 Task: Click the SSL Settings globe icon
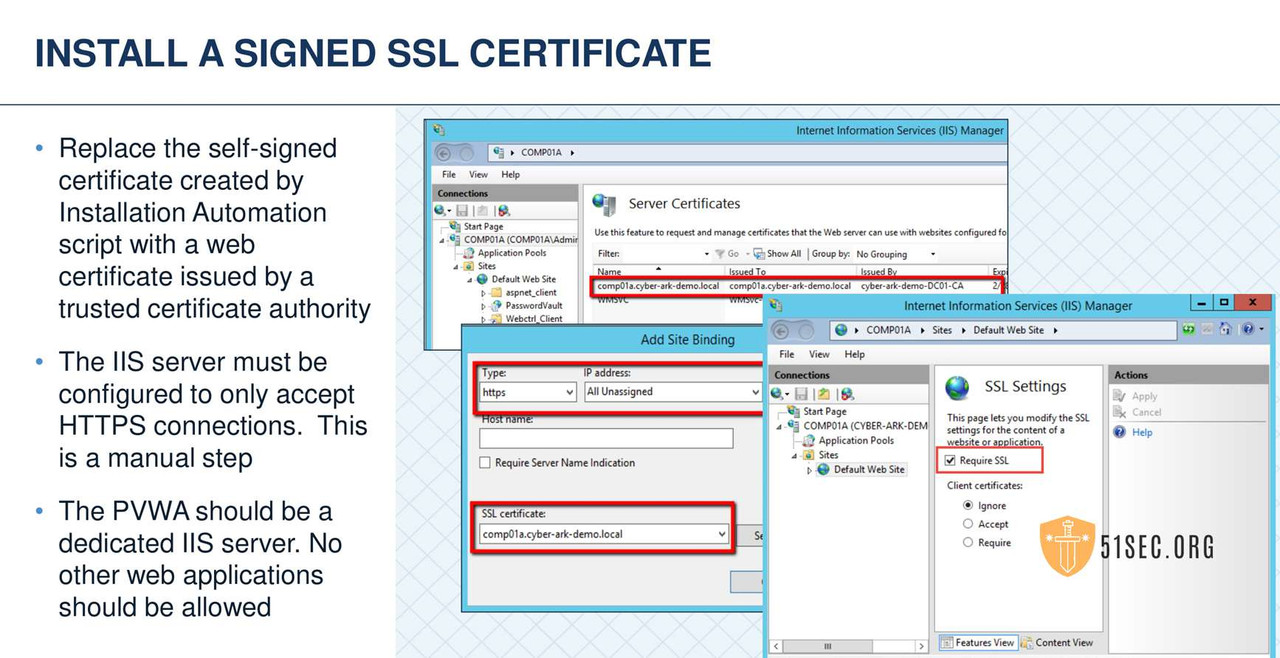(957, 387)
